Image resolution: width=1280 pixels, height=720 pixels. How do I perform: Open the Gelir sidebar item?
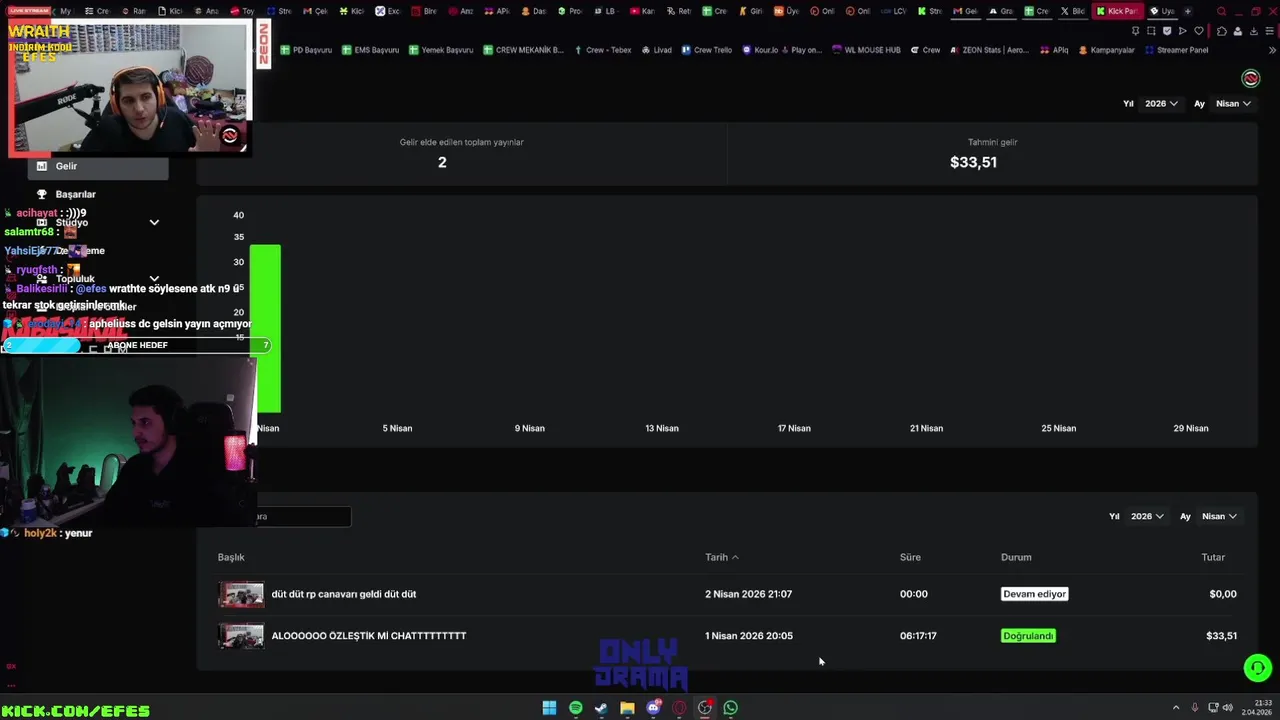[x=97, y=166]
